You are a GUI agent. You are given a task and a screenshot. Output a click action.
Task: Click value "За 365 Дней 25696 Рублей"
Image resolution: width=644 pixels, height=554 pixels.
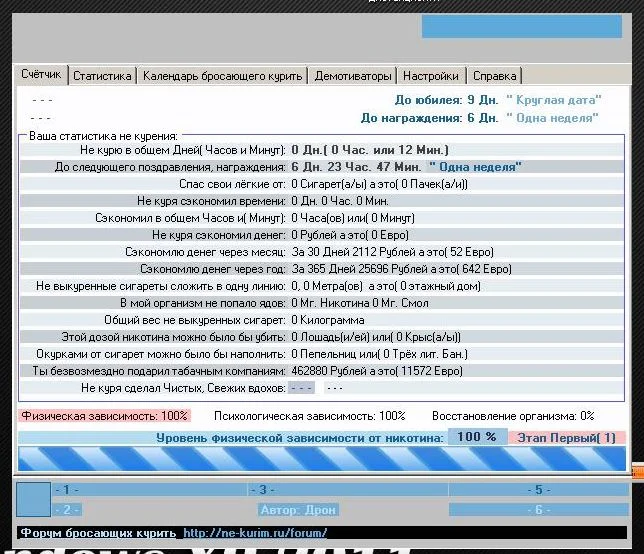pos(360,269)
